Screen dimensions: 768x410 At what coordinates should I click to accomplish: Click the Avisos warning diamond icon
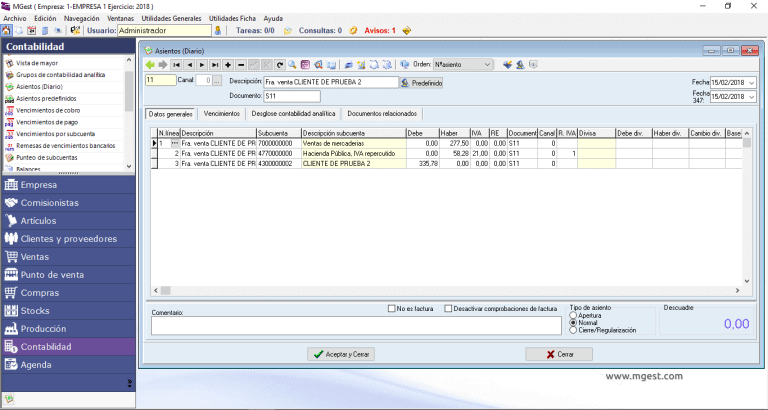(x=406, y=30)
